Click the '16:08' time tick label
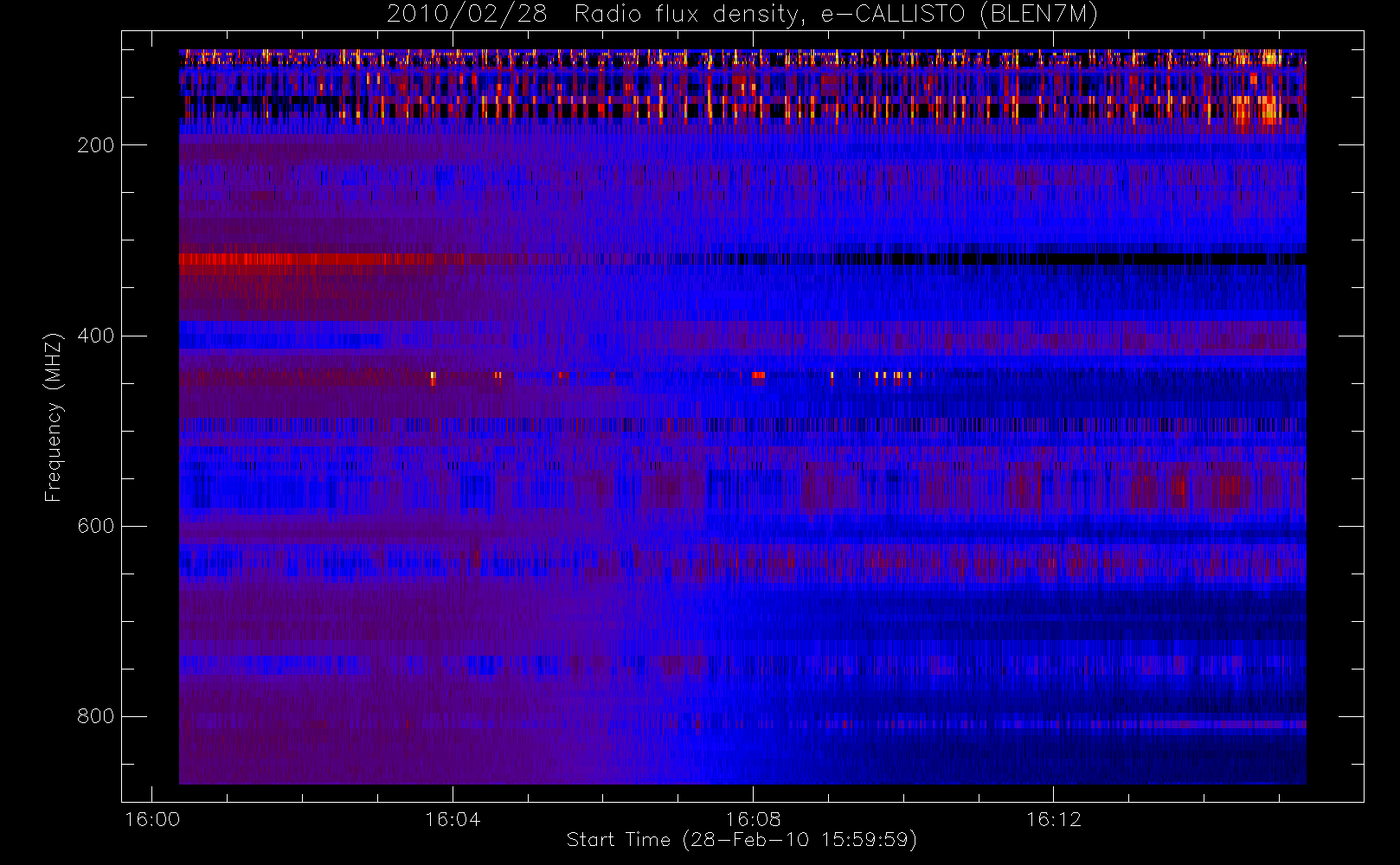Viewport: 1400px width, 865px height. click(x=753, y=819)
